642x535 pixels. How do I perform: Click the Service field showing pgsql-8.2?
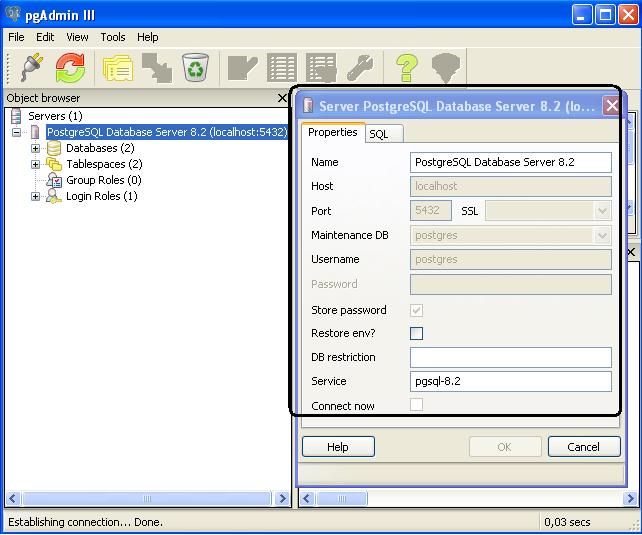click(511, 381)
